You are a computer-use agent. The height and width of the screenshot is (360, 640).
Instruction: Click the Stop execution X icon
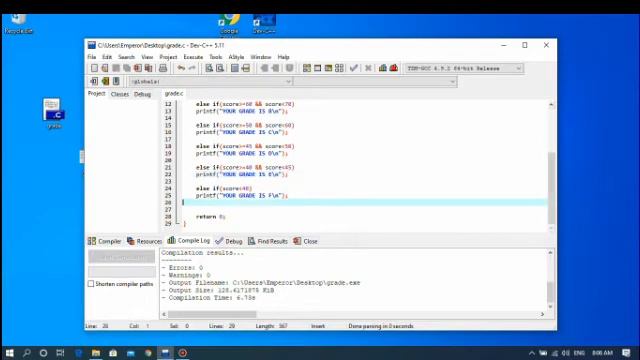point(368,68)
